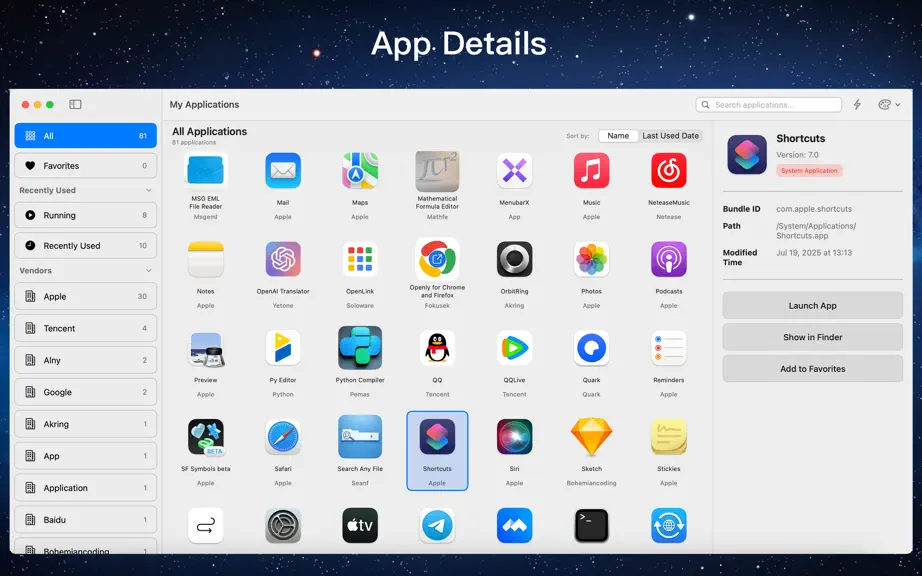Select the MenubarX app icon
Viewport: 922px width, 576px height.
pos(515,170)
